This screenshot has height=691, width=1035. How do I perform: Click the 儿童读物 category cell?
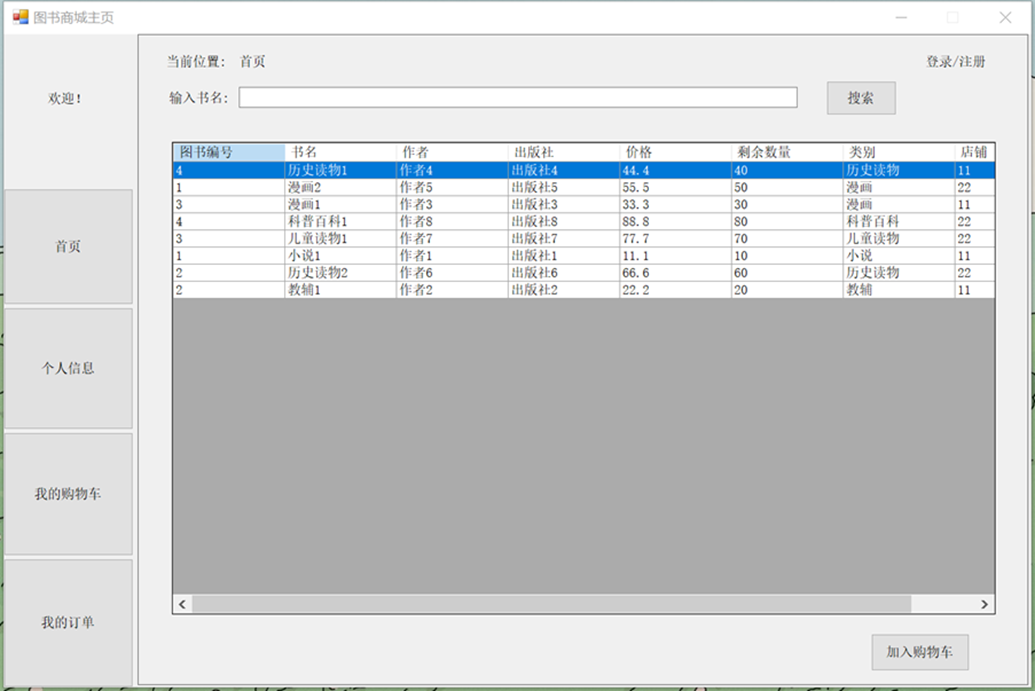click(x=898, y=239)
